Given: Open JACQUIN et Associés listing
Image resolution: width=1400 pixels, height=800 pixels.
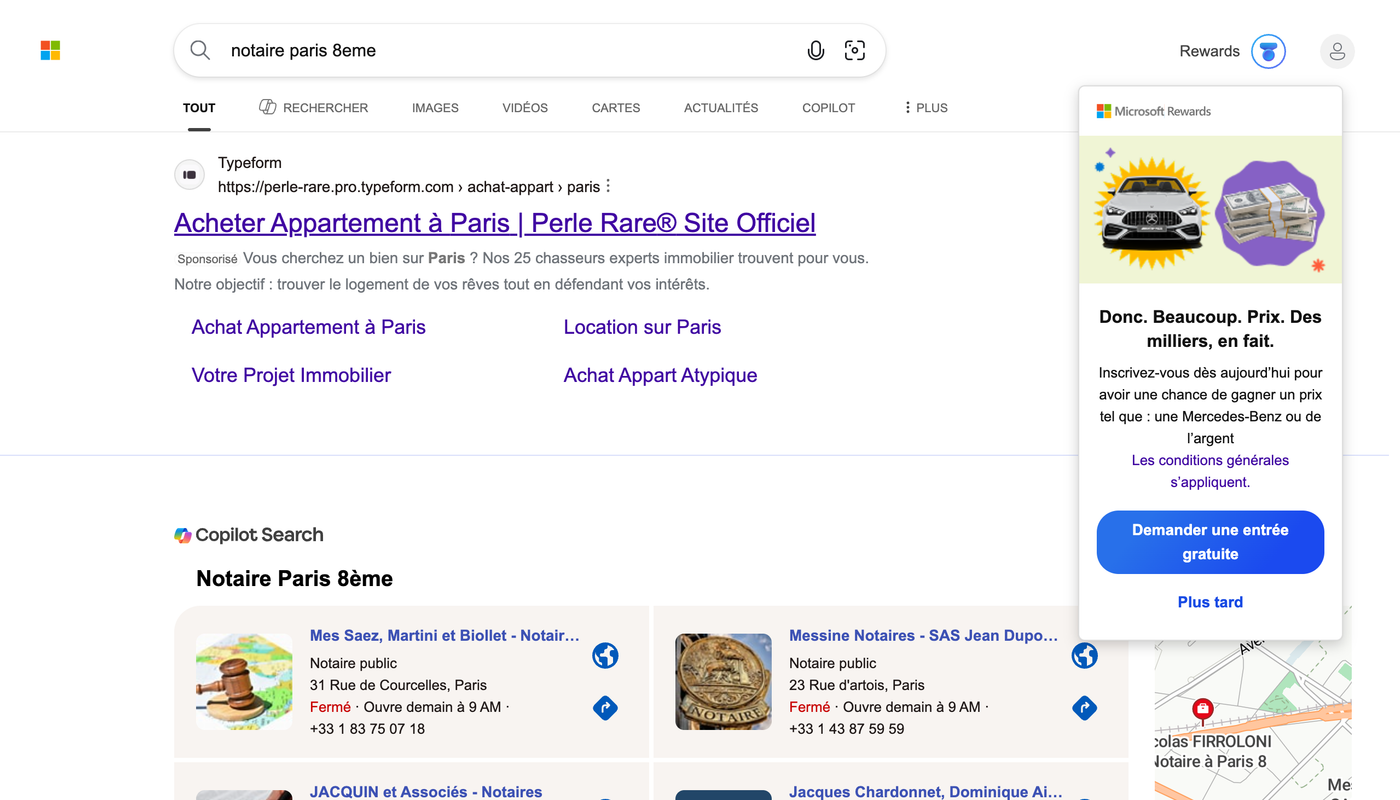Looking at the screenshot, I should point(426,791).
